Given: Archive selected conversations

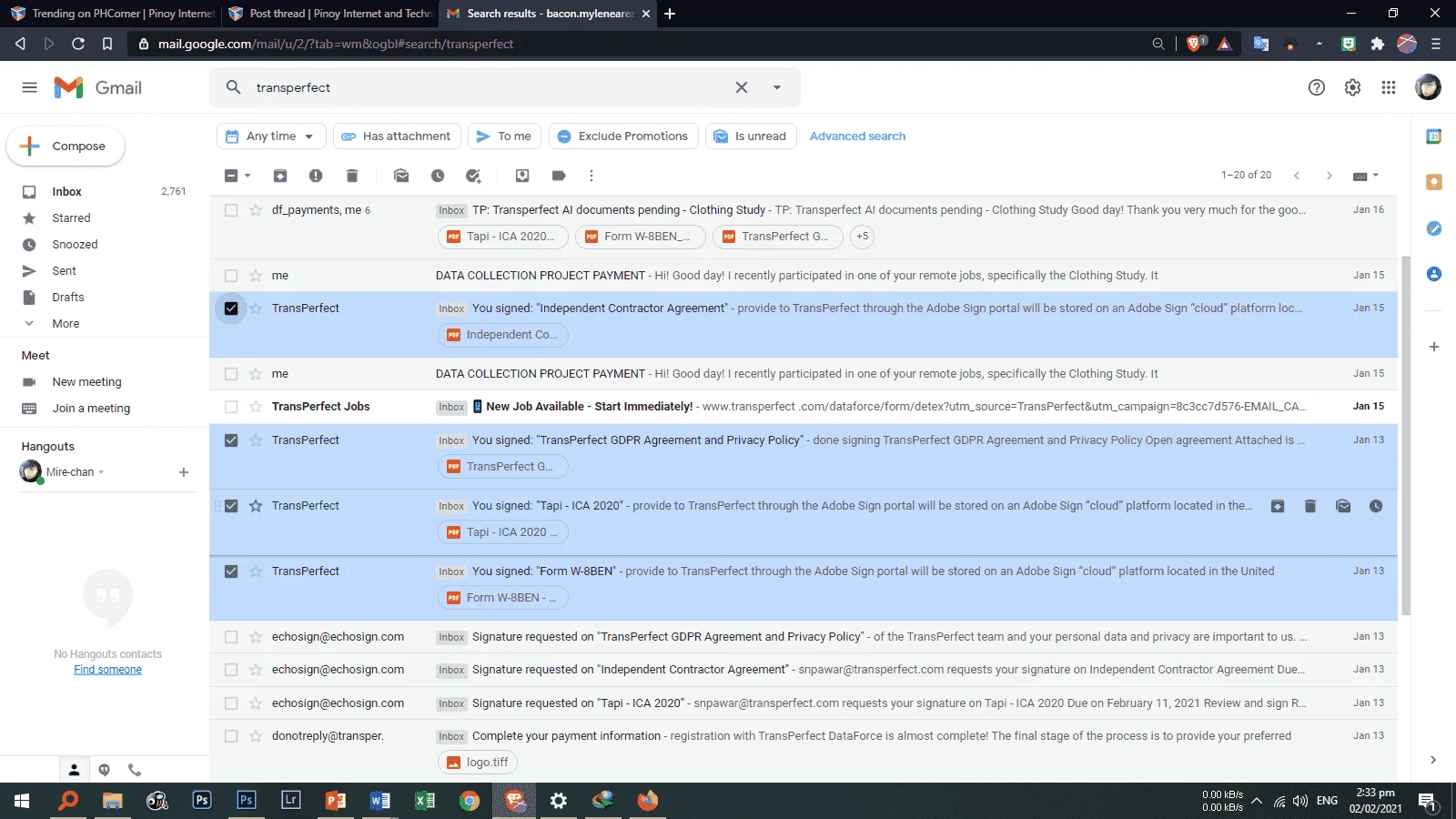Looking at the screenshot, I should tap(280, 176).
